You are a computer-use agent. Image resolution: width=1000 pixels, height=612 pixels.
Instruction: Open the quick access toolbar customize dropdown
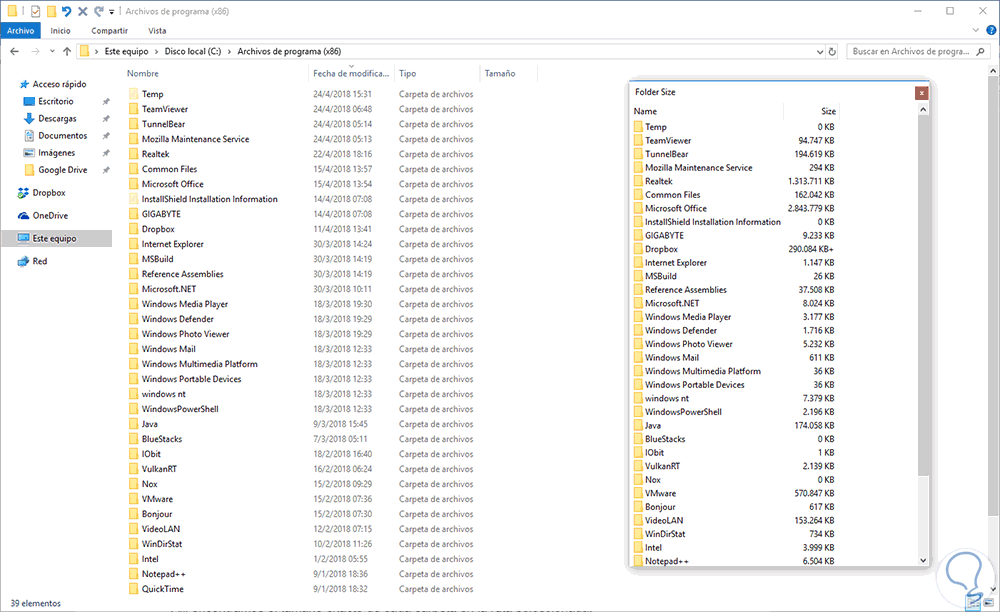coord(112,11)
